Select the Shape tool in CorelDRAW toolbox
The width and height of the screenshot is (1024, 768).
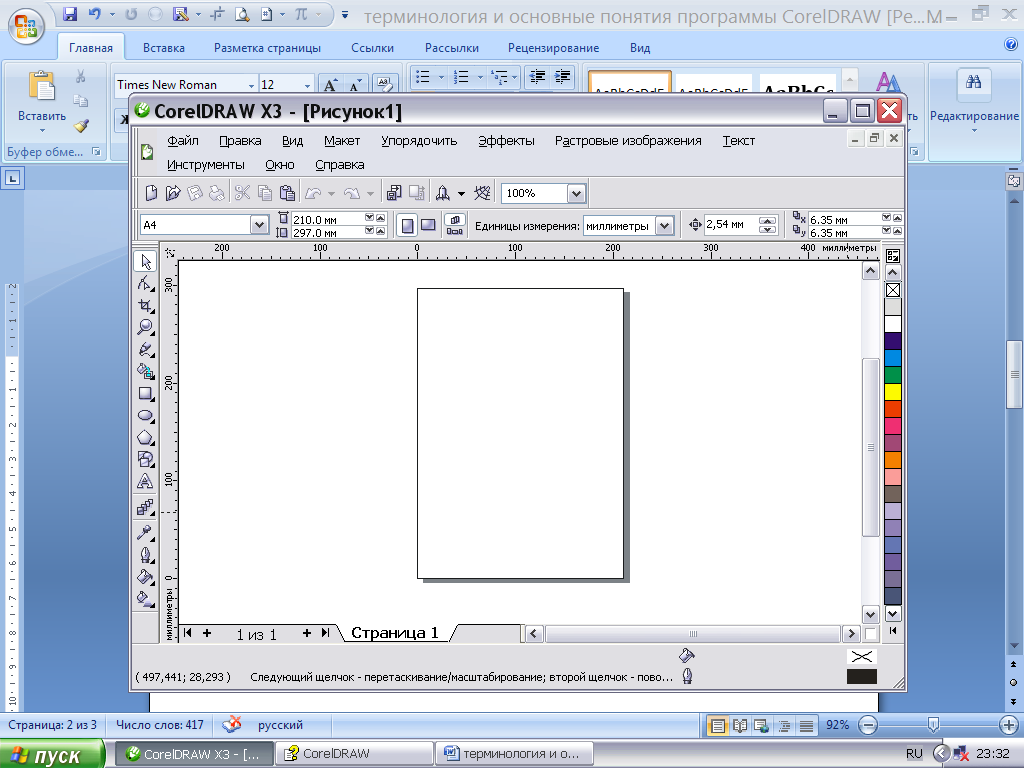145,283
